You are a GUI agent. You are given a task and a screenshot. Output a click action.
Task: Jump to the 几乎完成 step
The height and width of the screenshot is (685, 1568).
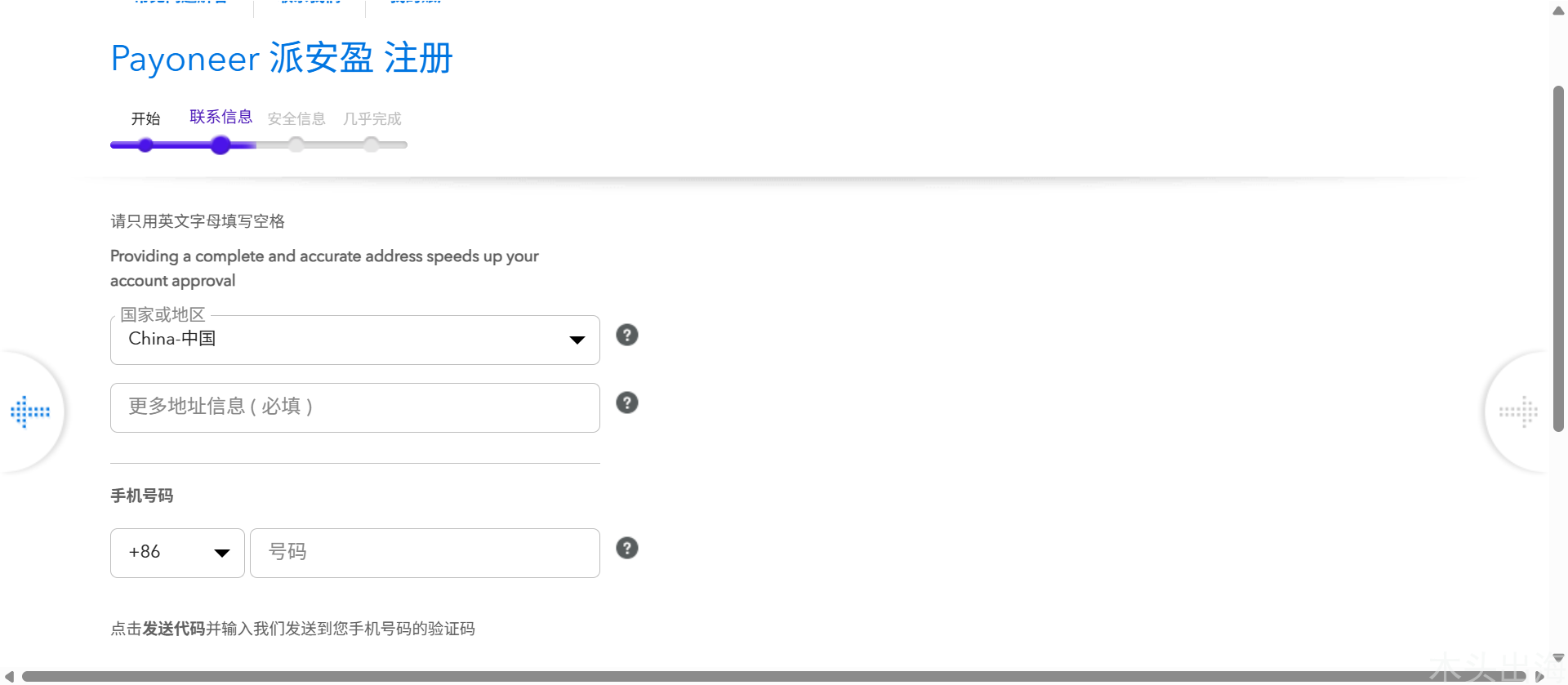pos(372,119)
